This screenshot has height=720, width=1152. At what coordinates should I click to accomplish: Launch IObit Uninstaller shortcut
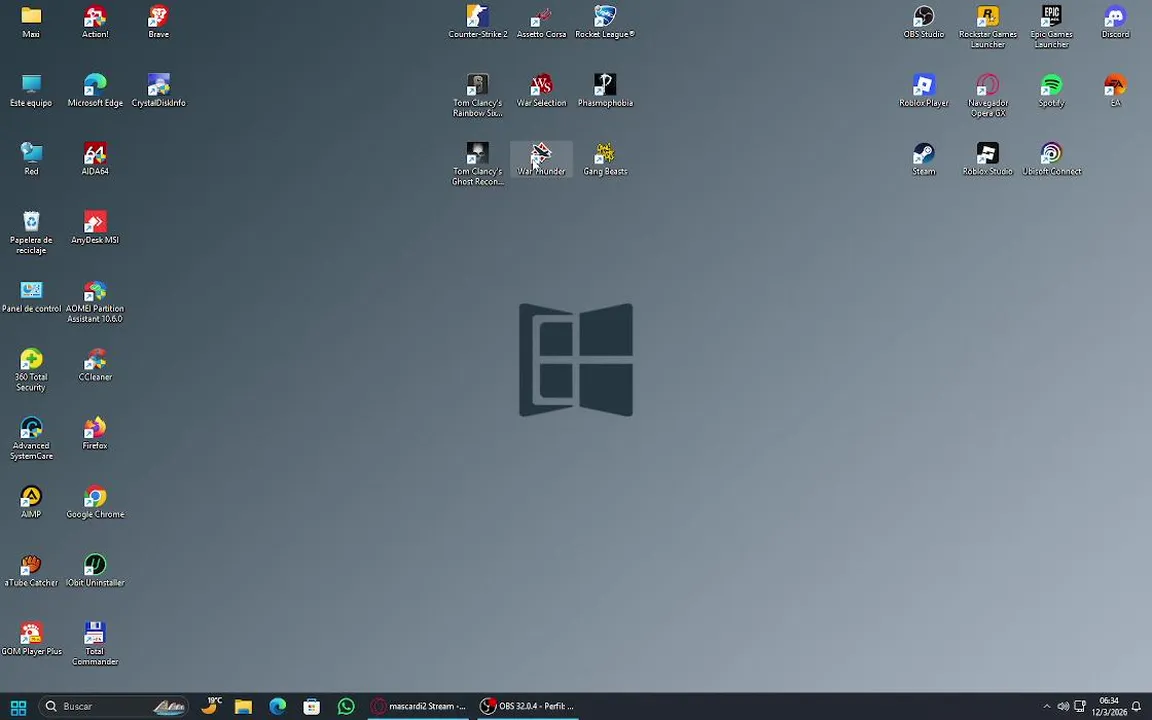[95, 570]
